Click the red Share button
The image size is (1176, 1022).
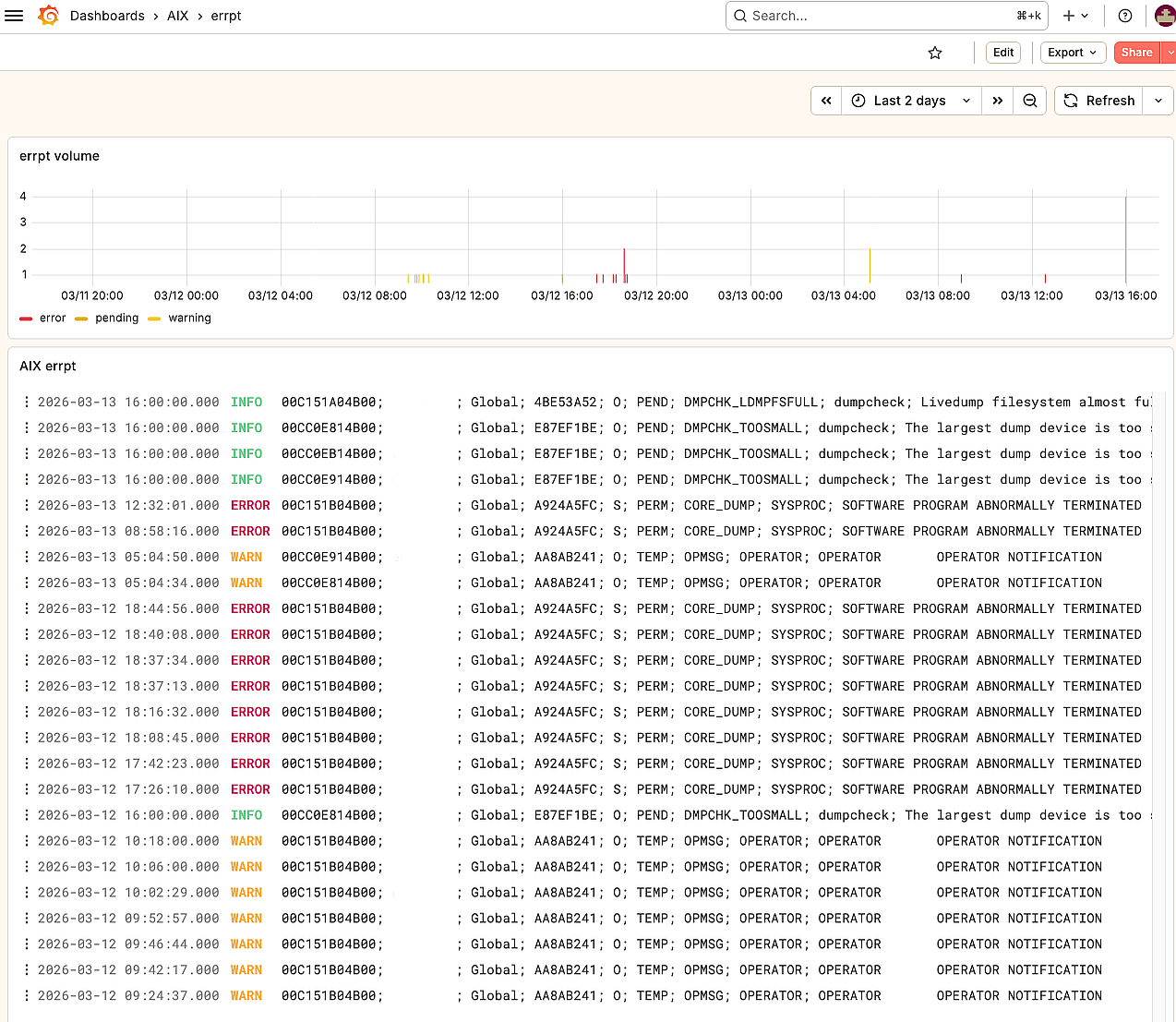coord(1136,53)
